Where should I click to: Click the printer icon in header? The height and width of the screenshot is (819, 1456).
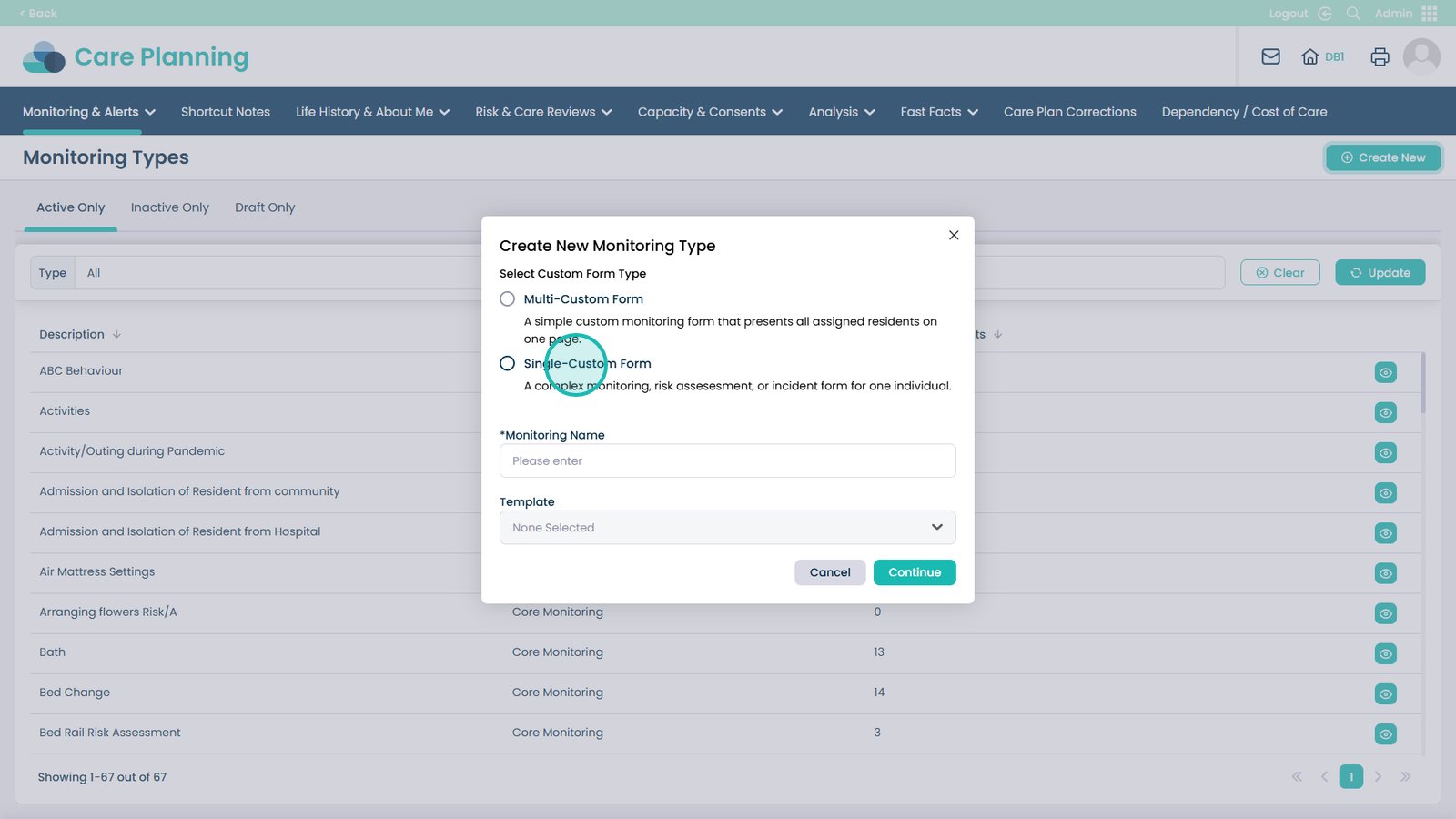pyautogui.click(x=1380, y=56)
